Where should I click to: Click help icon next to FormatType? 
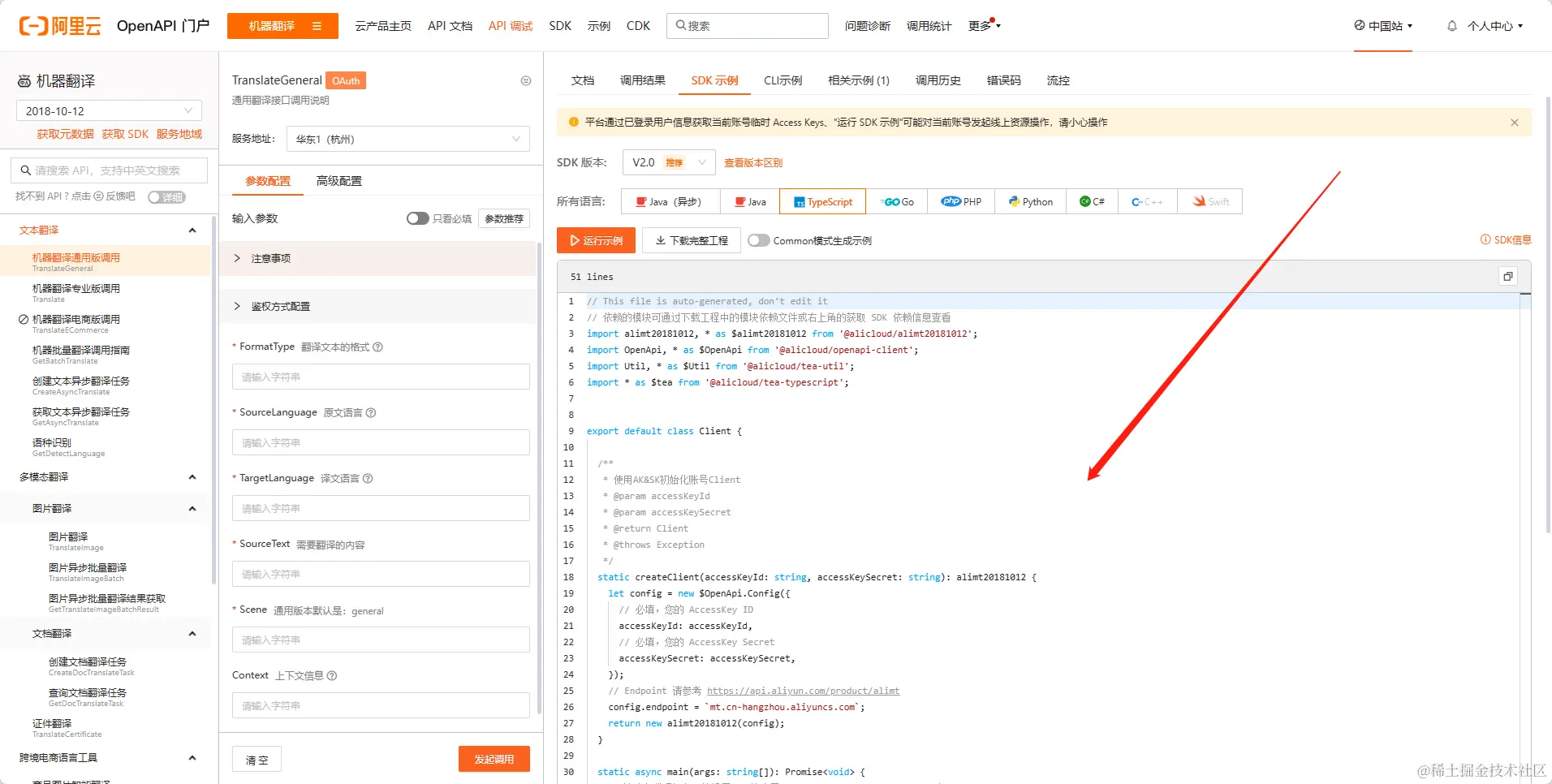coord(378,347)
